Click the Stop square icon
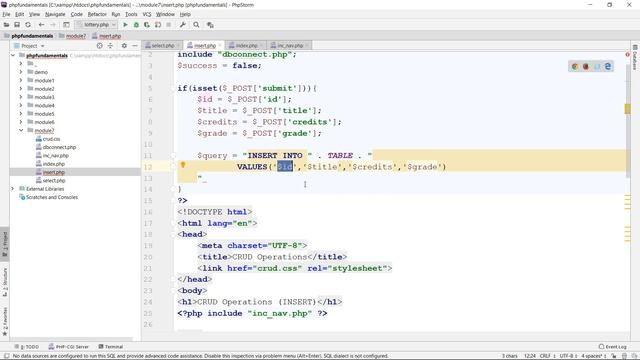This screenshot has width=640, height=360. pos(169,25)
